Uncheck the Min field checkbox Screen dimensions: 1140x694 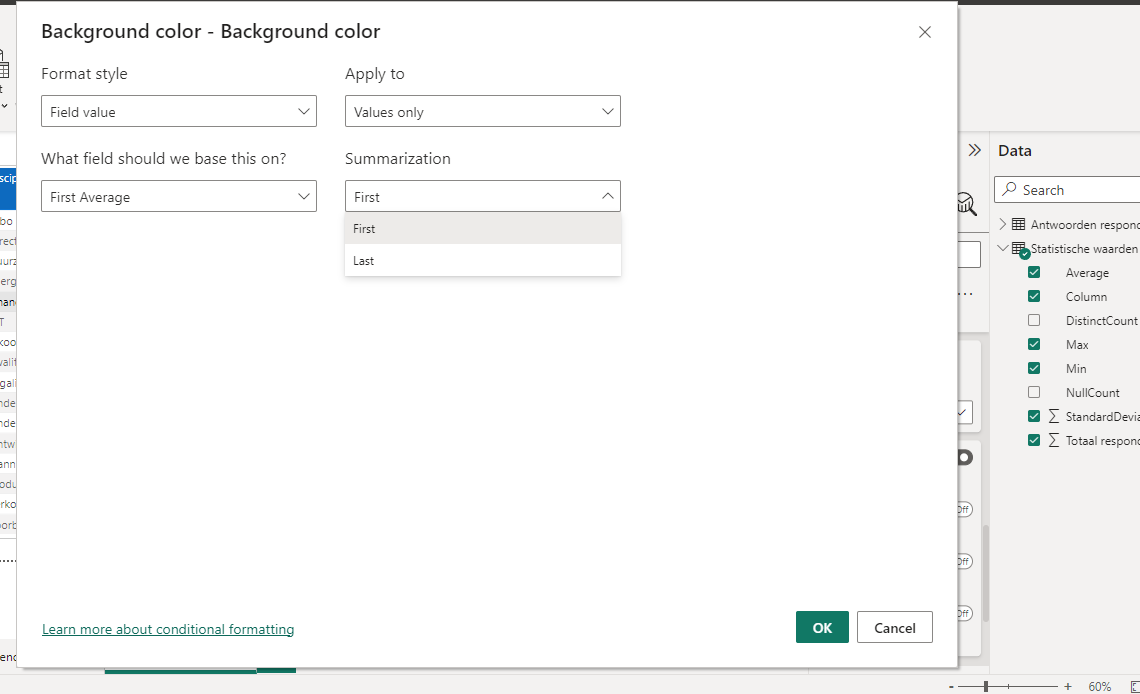coord(1034,368)
